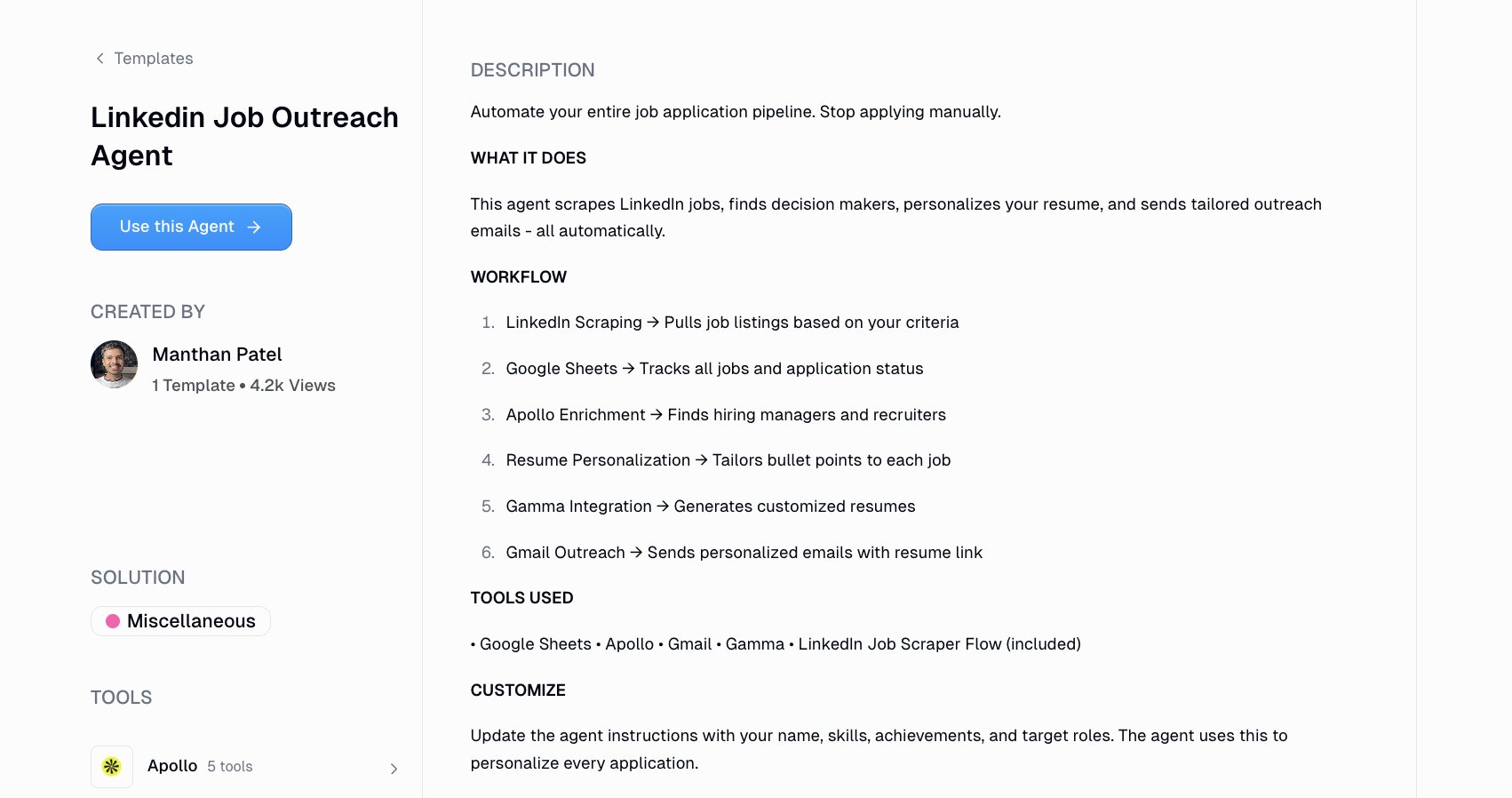Click the DESCRIPTION heading
The image size is (1512, 798).
tap(533, 69)
